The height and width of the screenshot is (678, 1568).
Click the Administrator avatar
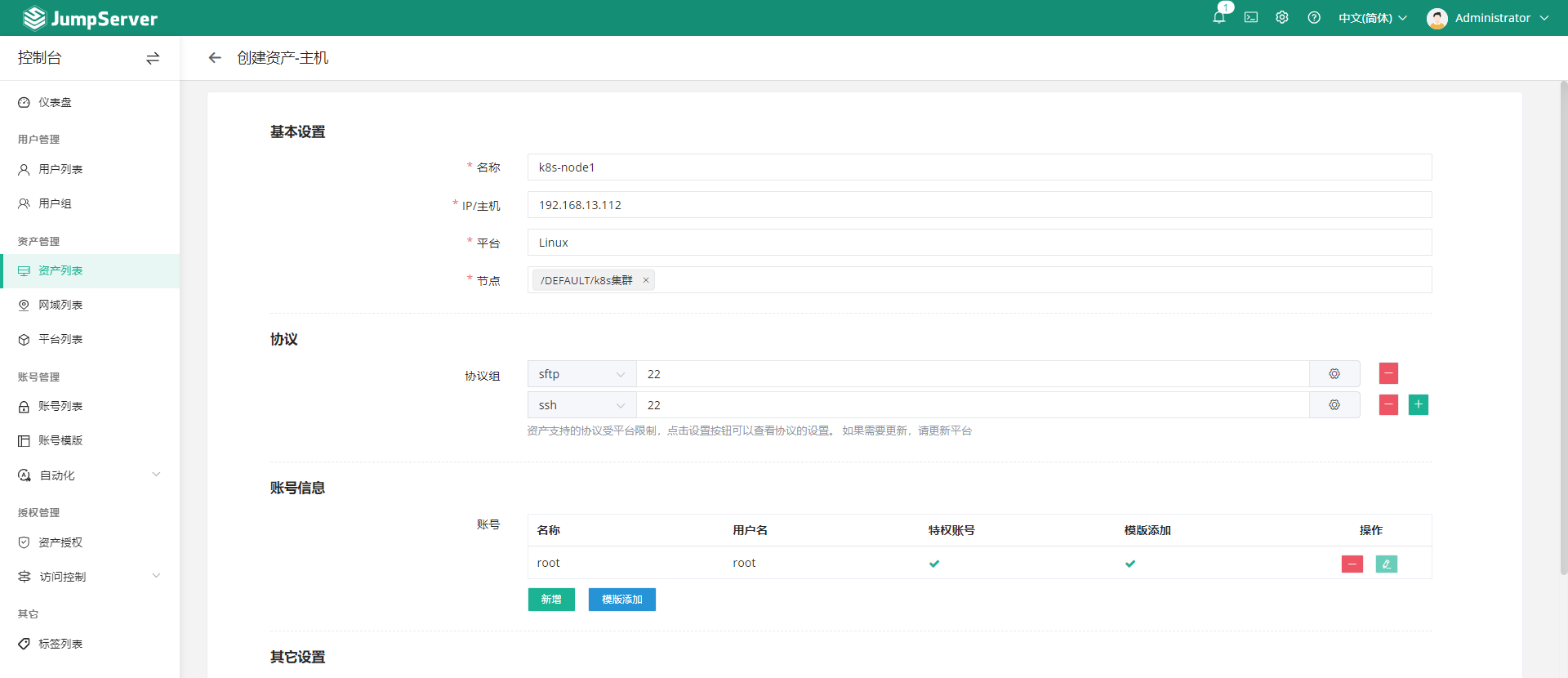[x=1437, y=18]
